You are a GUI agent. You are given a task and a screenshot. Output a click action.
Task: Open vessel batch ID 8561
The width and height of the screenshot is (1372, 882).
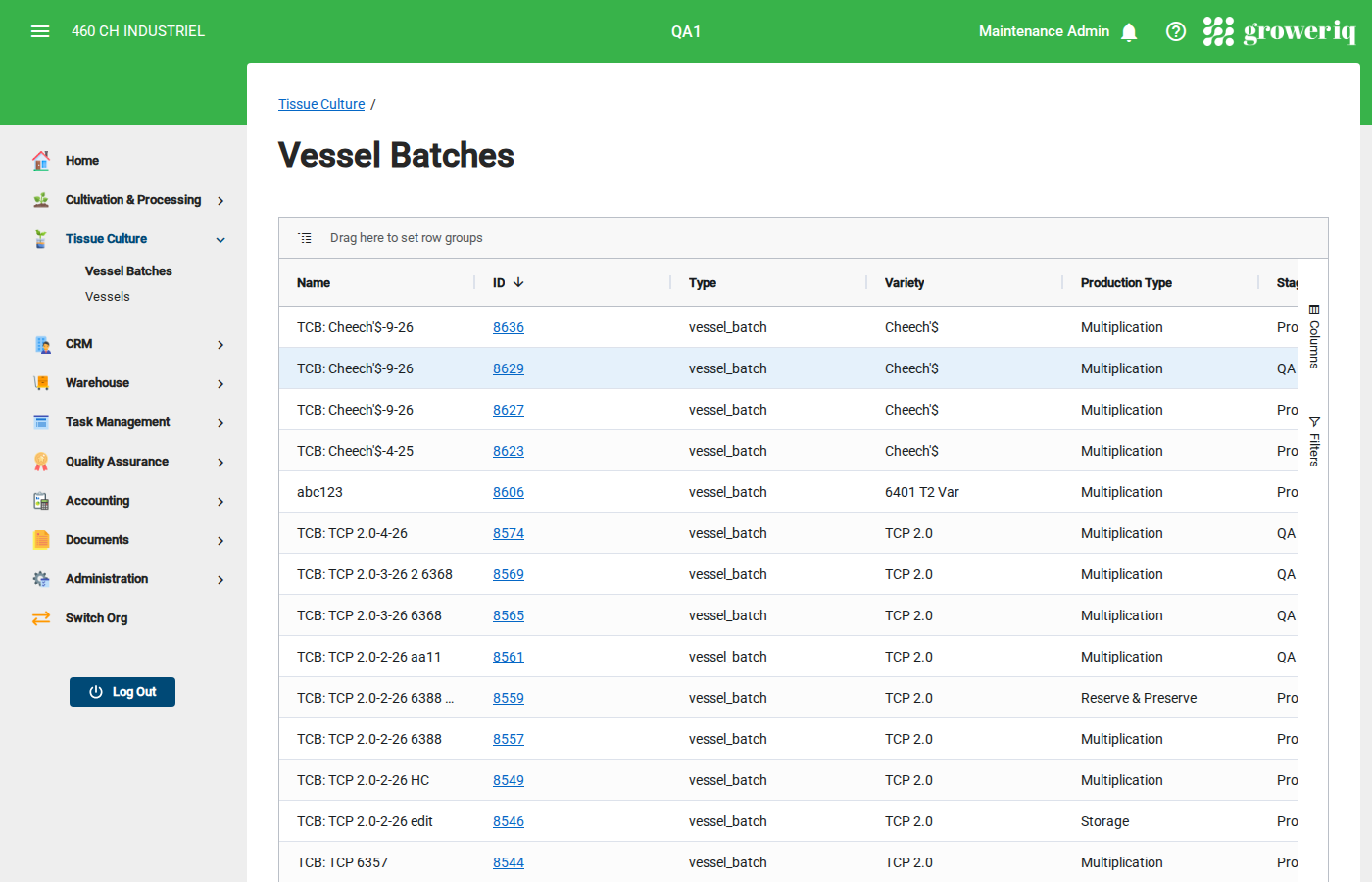click(509, 657)
